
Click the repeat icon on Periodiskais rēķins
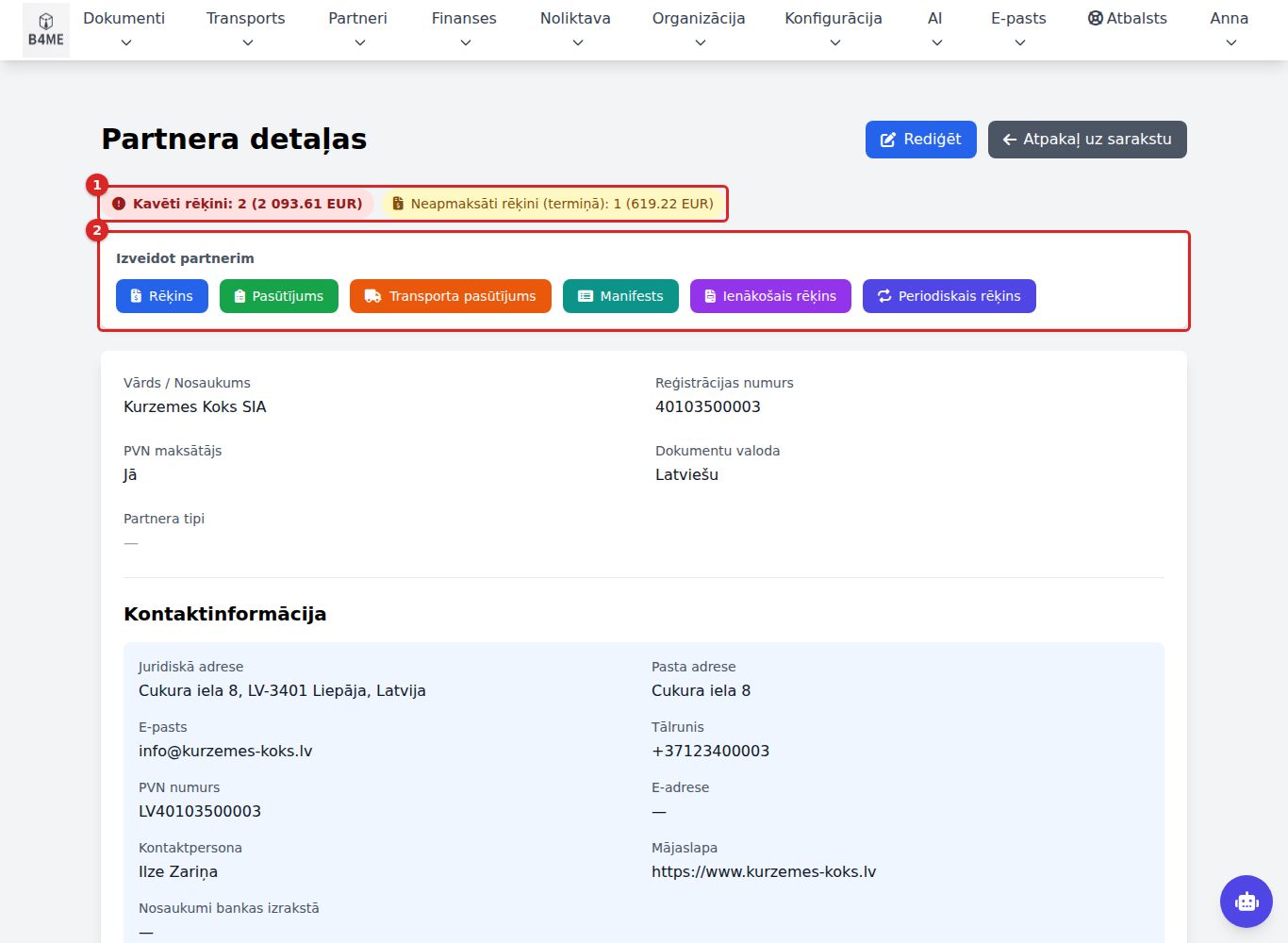884,296
